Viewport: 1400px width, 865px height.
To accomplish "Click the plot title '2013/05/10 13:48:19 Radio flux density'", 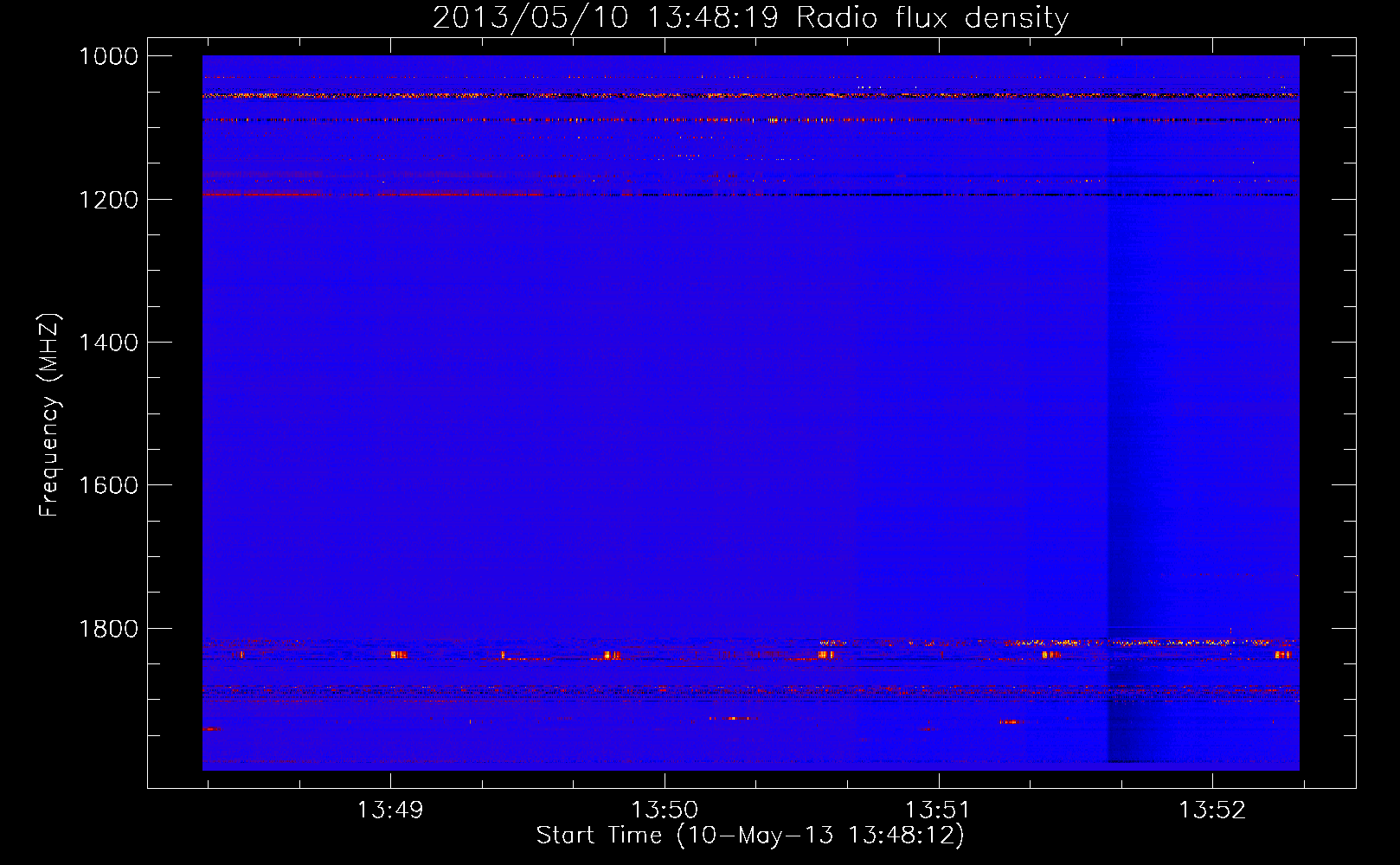I will pos(750,18).
